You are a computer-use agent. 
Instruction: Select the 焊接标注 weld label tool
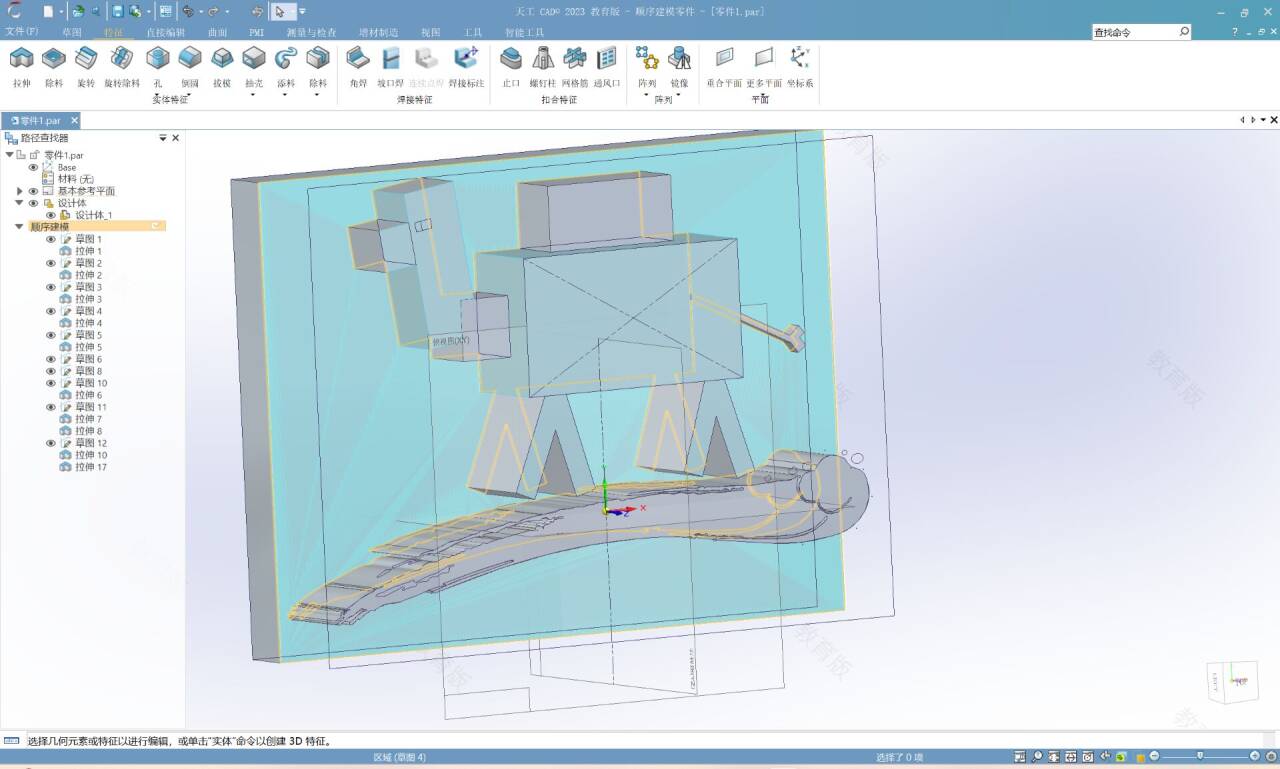[x=466, y=67]
